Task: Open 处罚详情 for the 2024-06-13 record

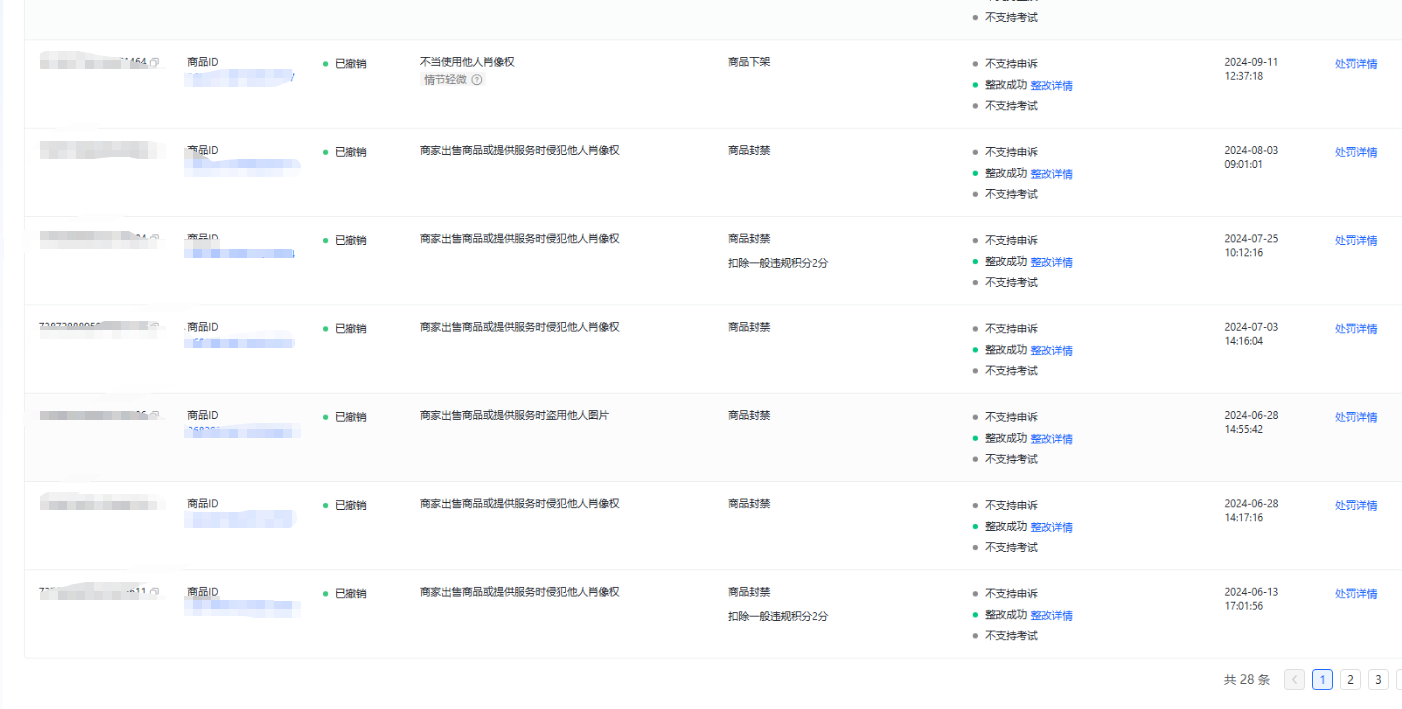Action: pos(1355,593)
